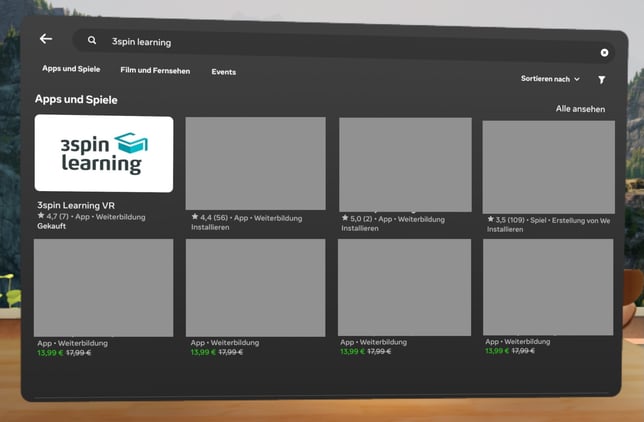Clear the search field with X icon
This screenshot has width=644, height=422.
point(604,53)
